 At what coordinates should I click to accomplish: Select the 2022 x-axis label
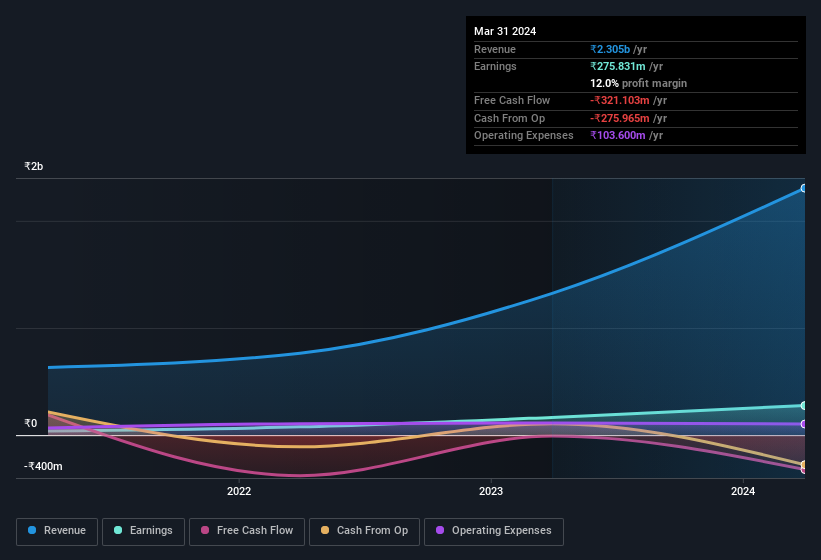pyautogui.click(x=239, y=491)
